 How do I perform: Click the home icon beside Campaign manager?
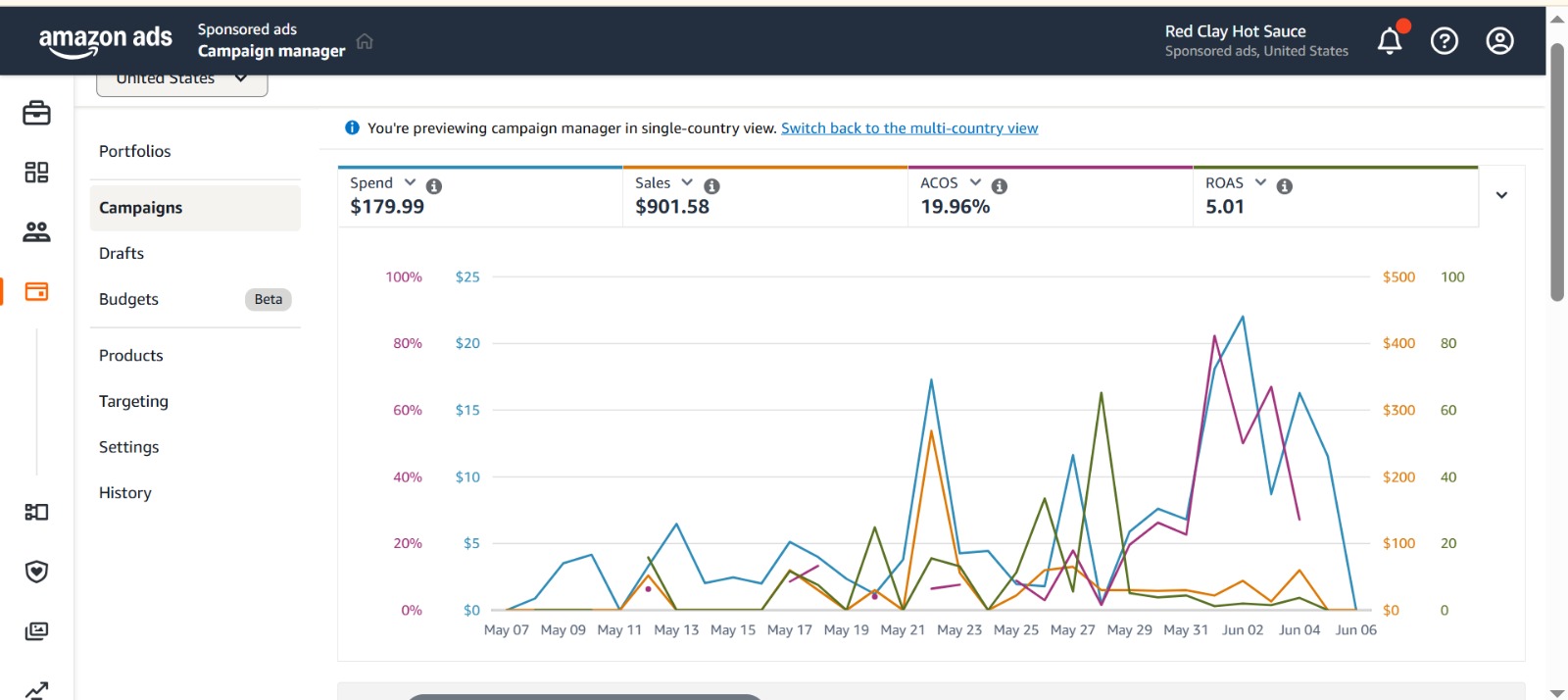pos(365,41)
